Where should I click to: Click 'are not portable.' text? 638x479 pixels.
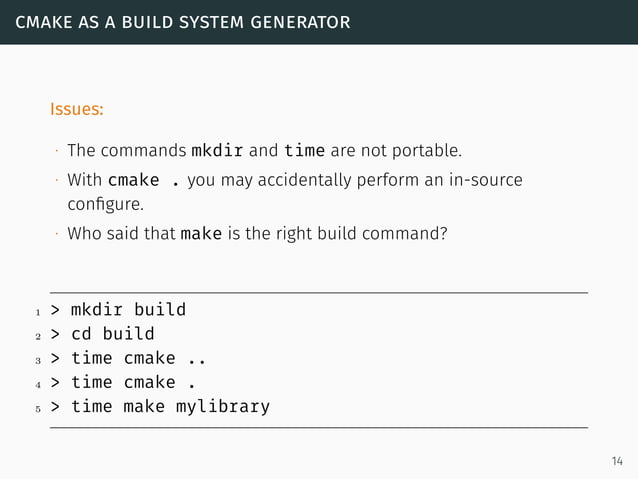click(x=396, y=152)
